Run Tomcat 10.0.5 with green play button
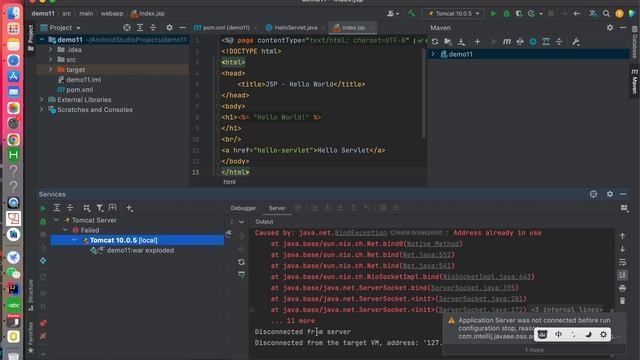 (x=493, y=13)
